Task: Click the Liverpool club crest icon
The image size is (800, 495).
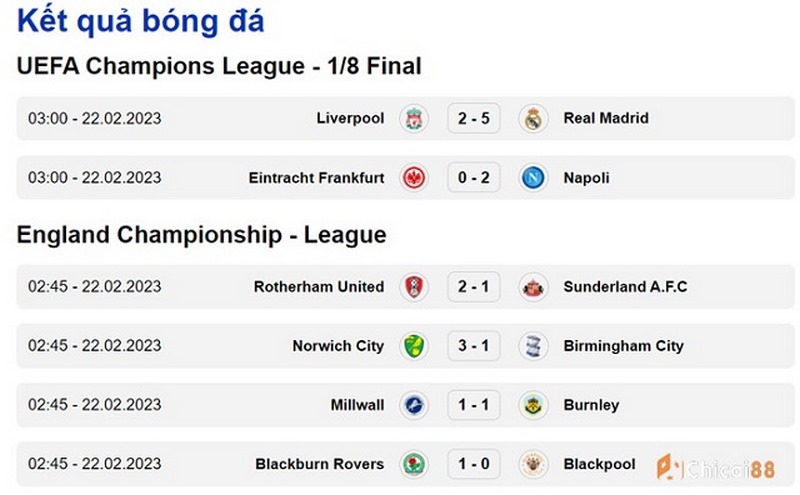Action: pyautogui.click(x=414, y=118)
